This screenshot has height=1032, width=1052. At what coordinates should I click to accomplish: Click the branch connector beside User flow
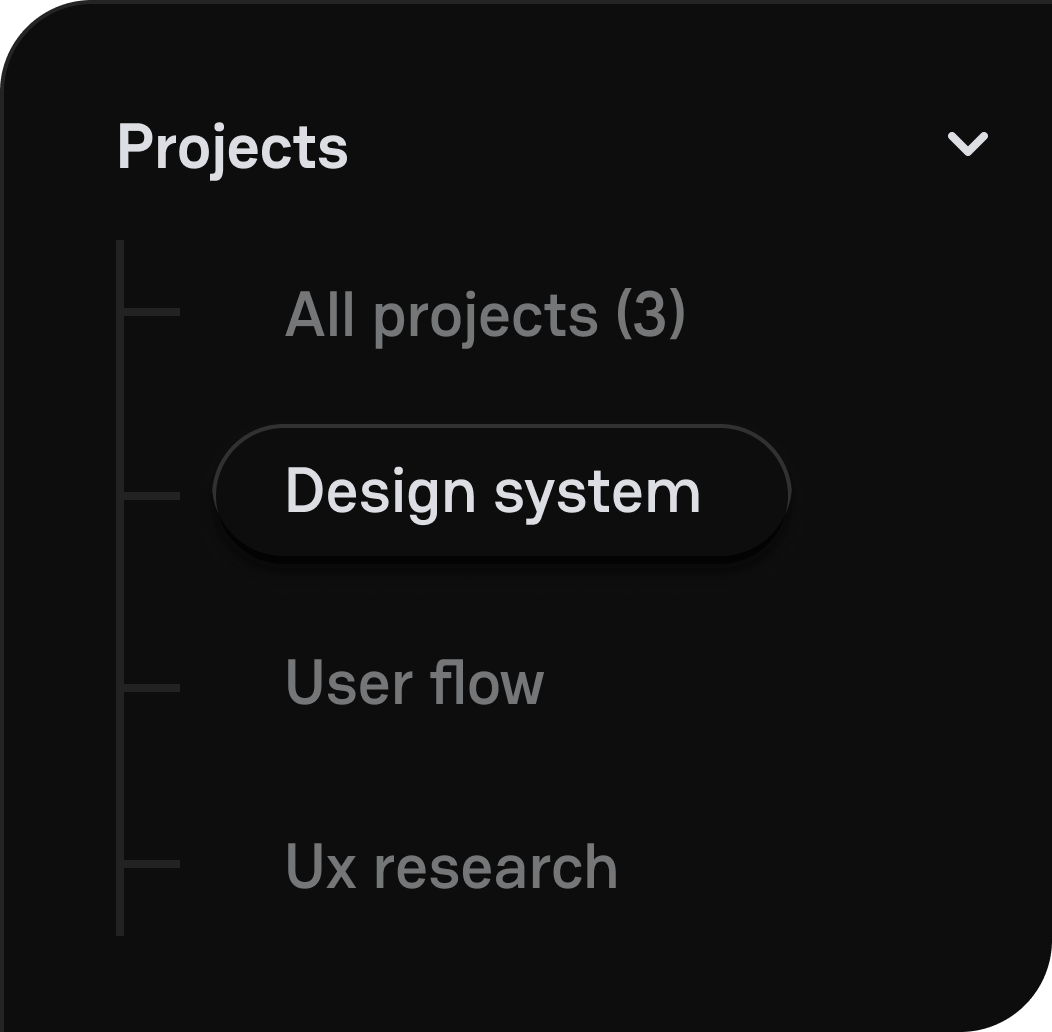click(x=152, y=686)
